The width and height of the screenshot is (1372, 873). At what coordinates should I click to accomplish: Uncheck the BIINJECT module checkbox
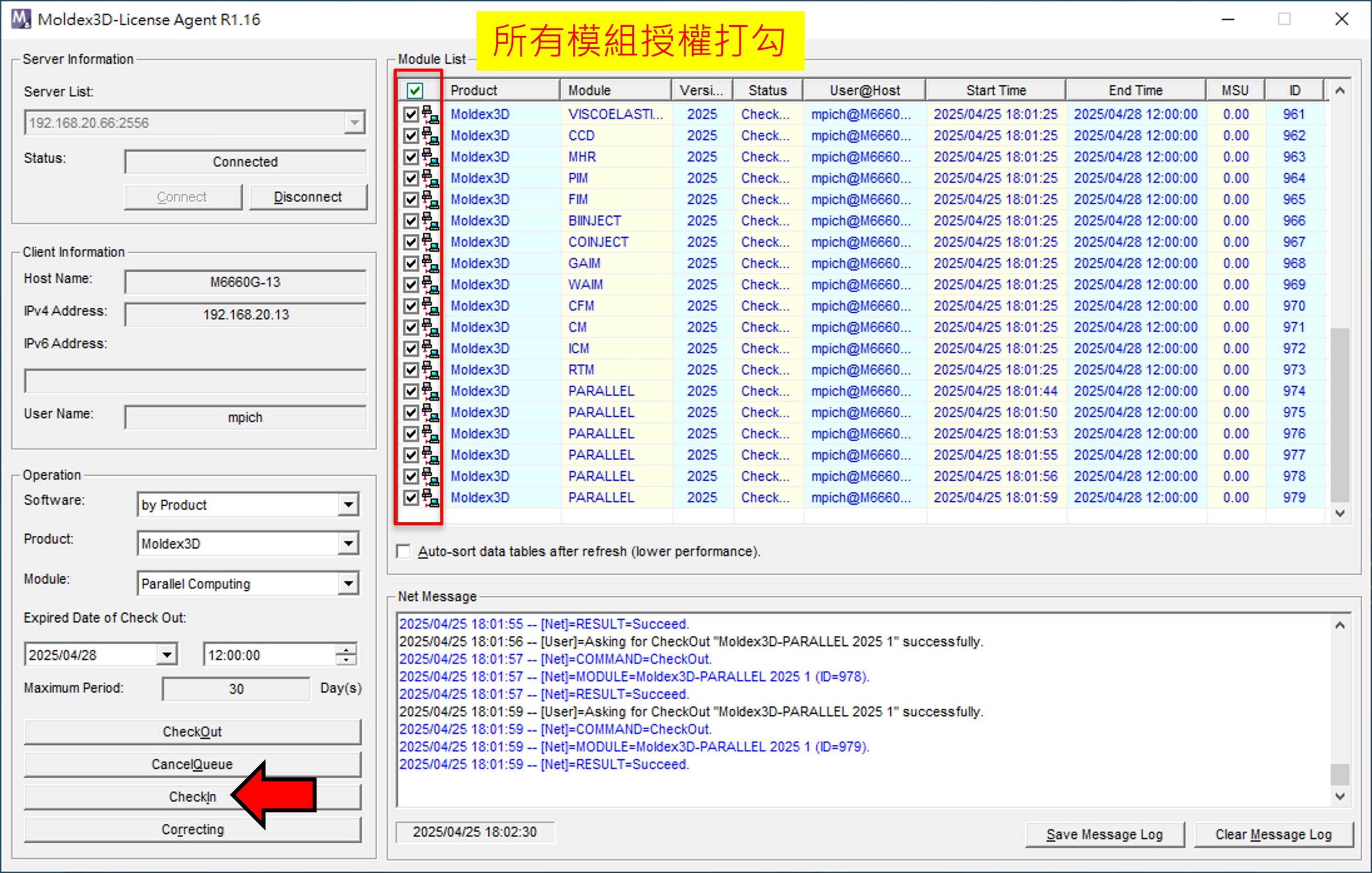(411, 221)
